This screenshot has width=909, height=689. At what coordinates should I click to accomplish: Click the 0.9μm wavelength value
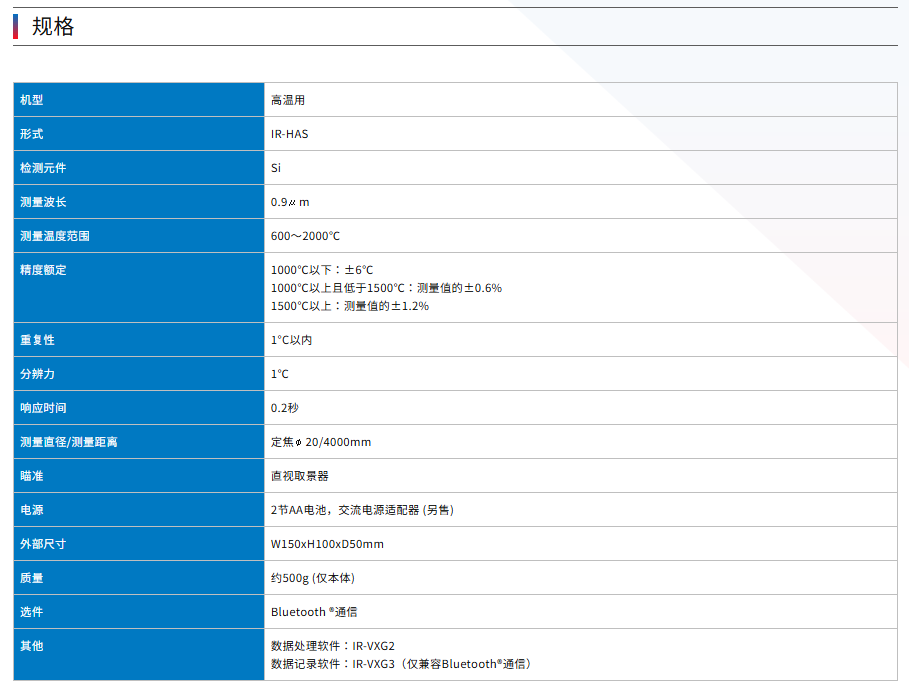[x=290, y=202]
